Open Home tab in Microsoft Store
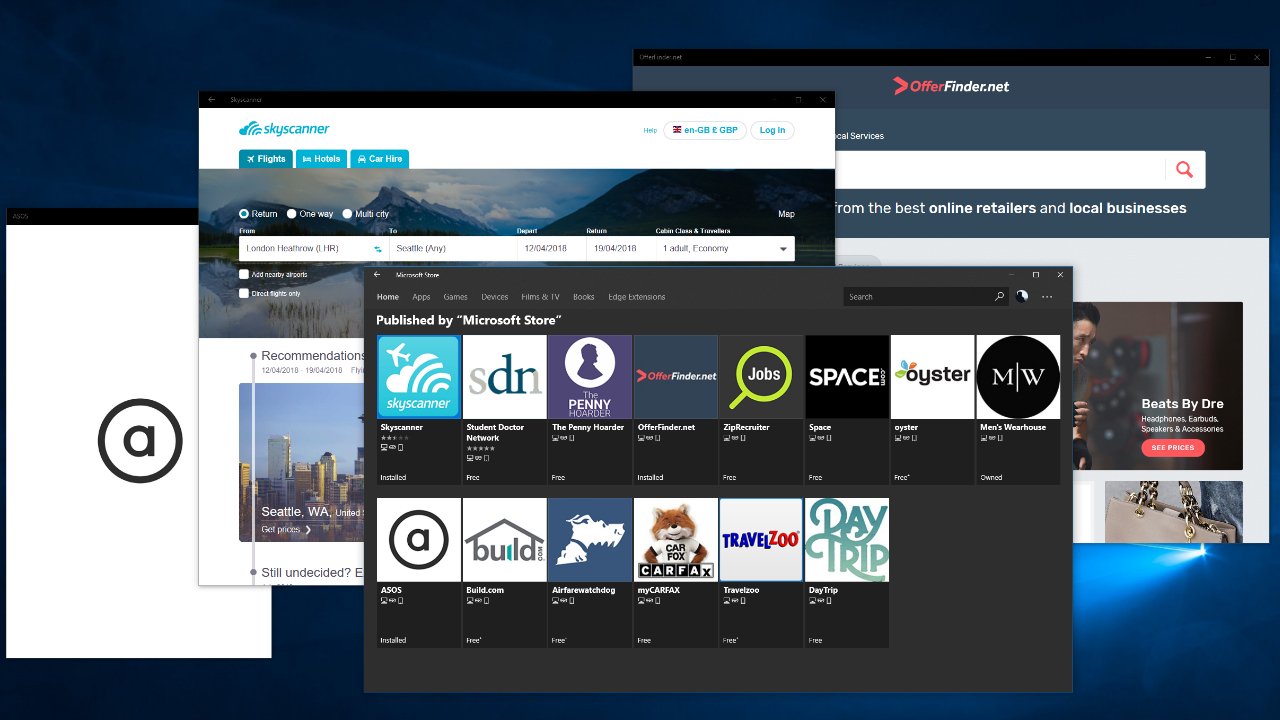The image size is (1280, 720). pos(387,297)
